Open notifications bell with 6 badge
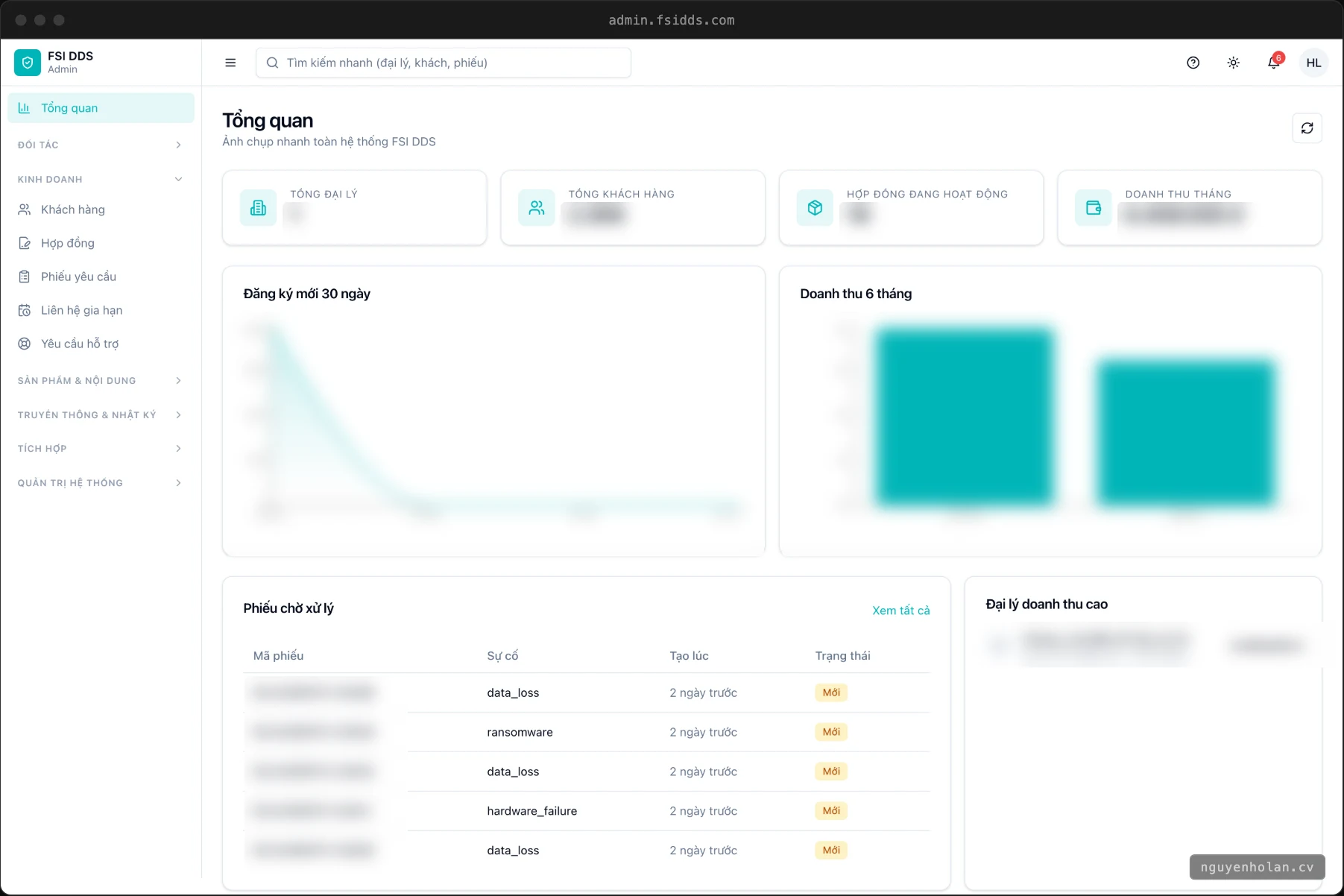 pyautogui.click(x=1274, y=63)
